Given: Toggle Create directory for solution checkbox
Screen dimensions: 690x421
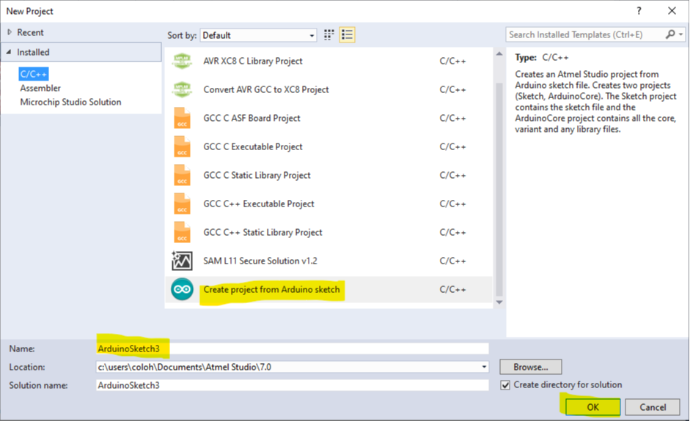Looking at the screenshot, I should pos(507,385).
